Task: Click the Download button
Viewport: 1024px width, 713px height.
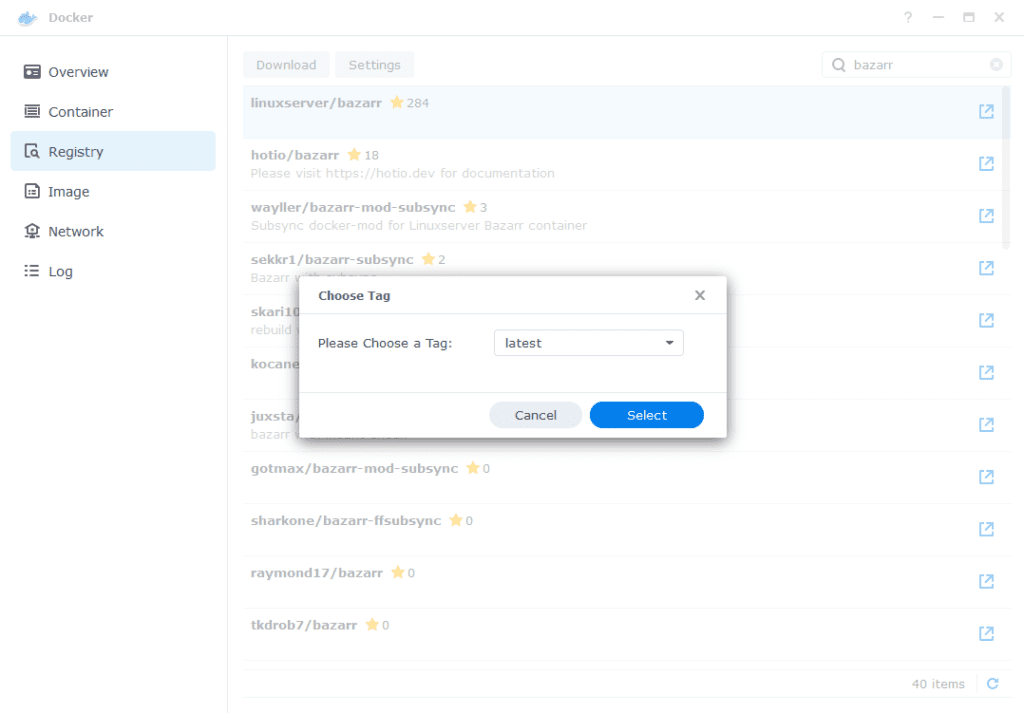Action: pos(286,65)
